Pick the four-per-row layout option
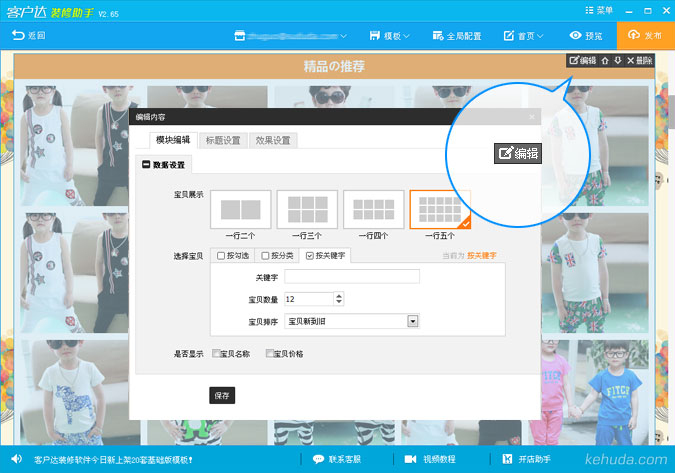Screen dimensions: 675x473 click(x=374, y=209)
